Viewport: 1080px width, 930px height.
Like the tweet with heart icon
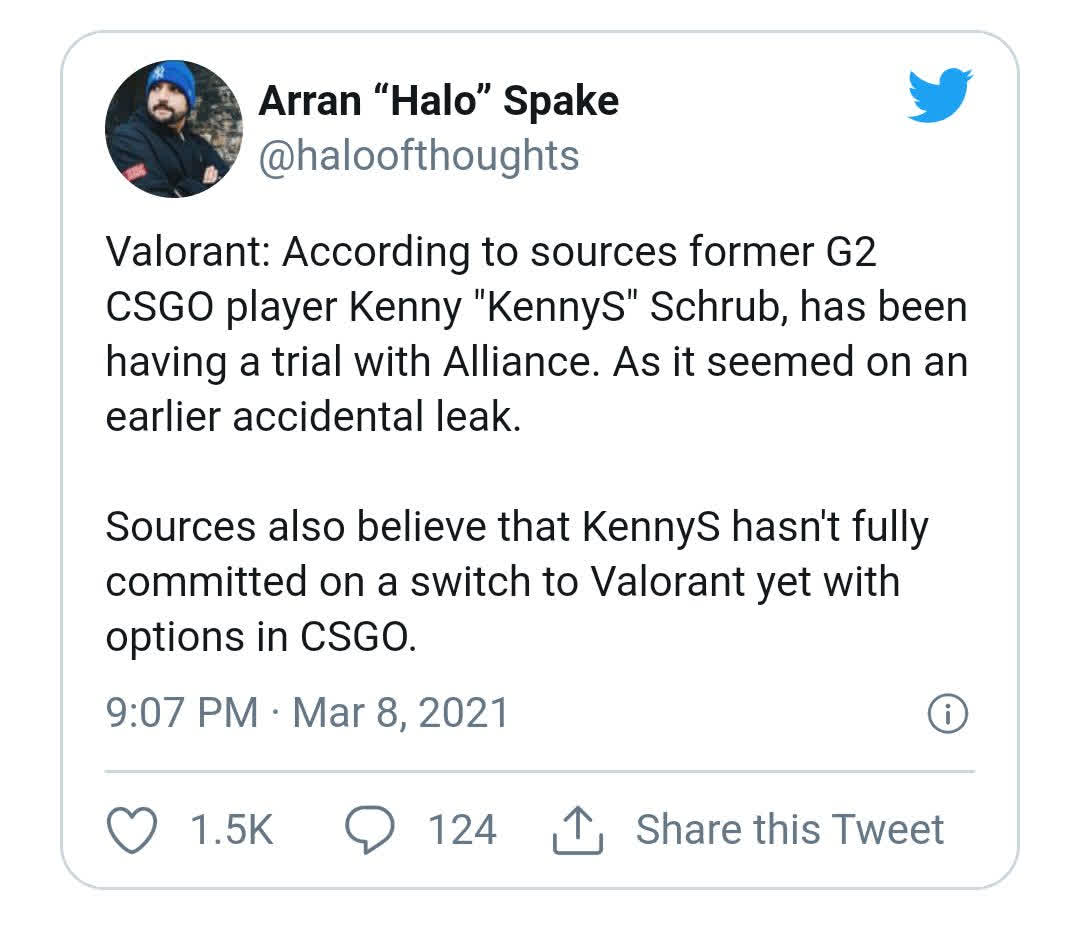click(132, 829)
